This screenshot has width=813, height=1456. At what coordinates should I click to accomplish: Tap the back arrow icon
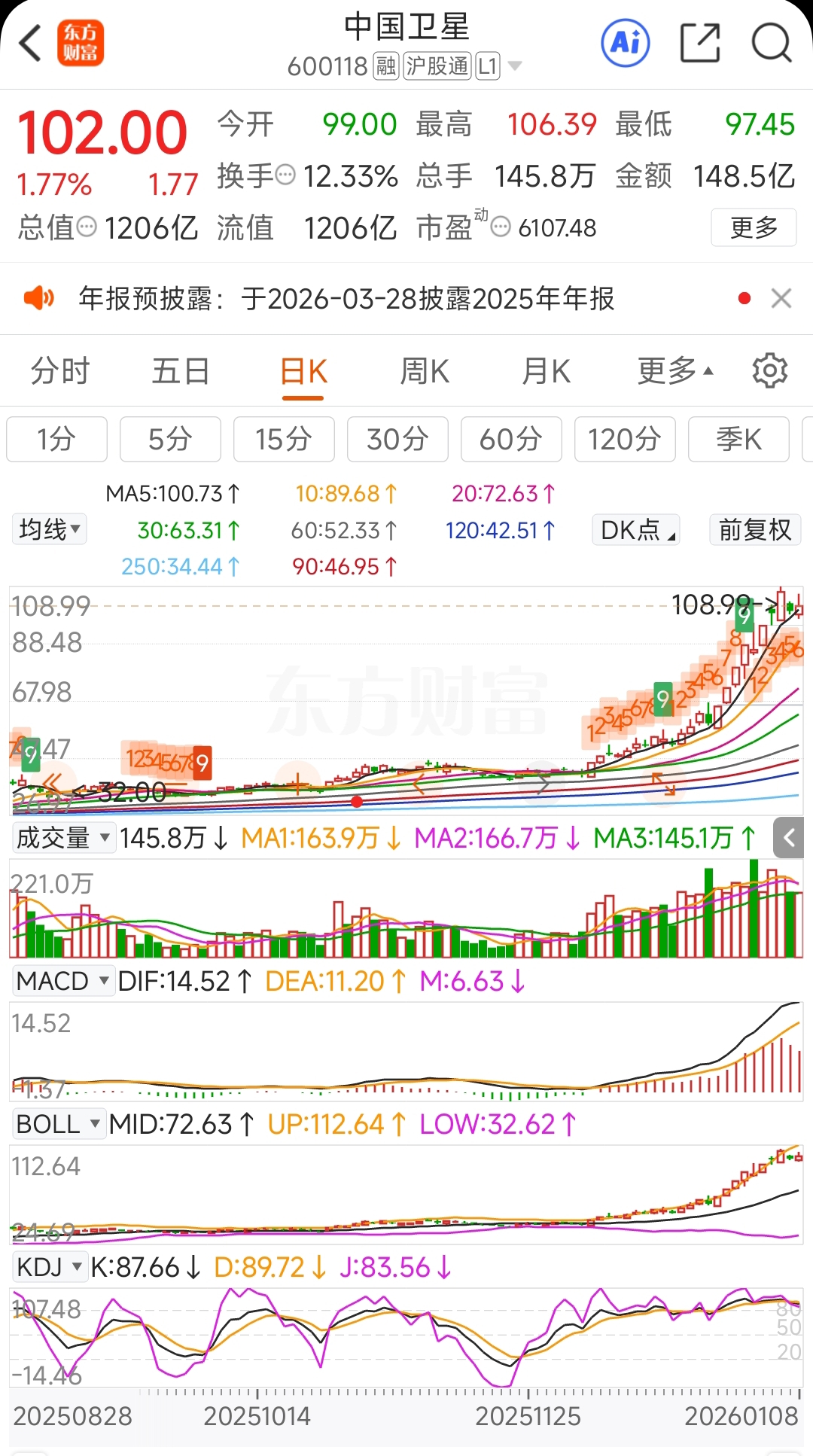[x=30, y=42]
